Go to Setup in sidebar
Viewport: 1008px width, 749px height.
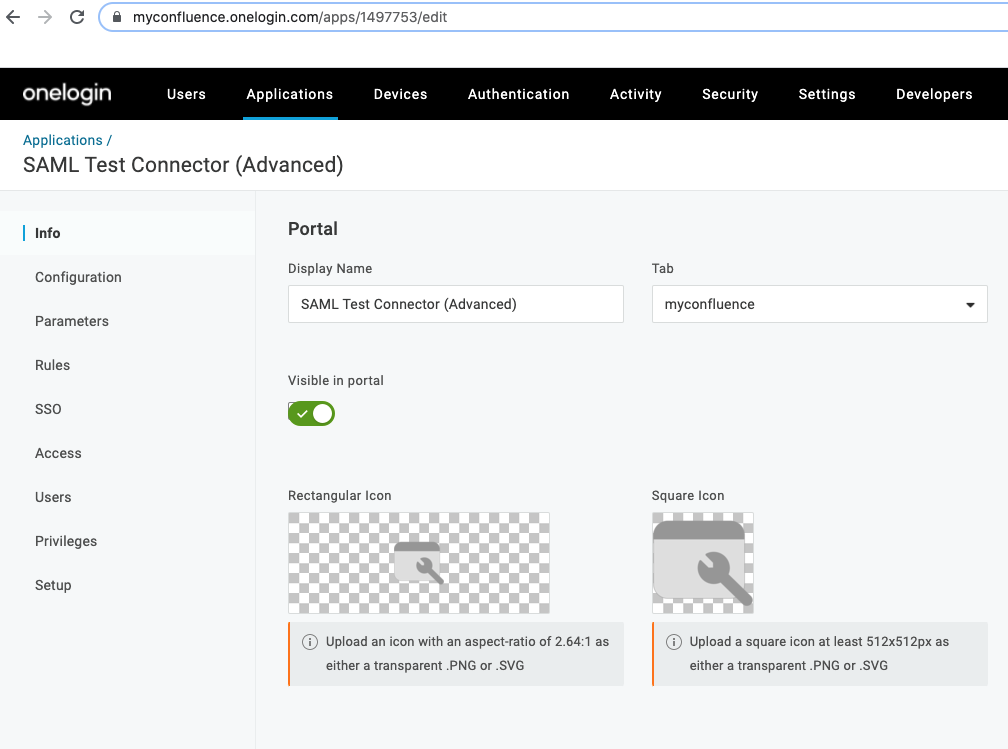pyautogui.click(x=53, y=585)
